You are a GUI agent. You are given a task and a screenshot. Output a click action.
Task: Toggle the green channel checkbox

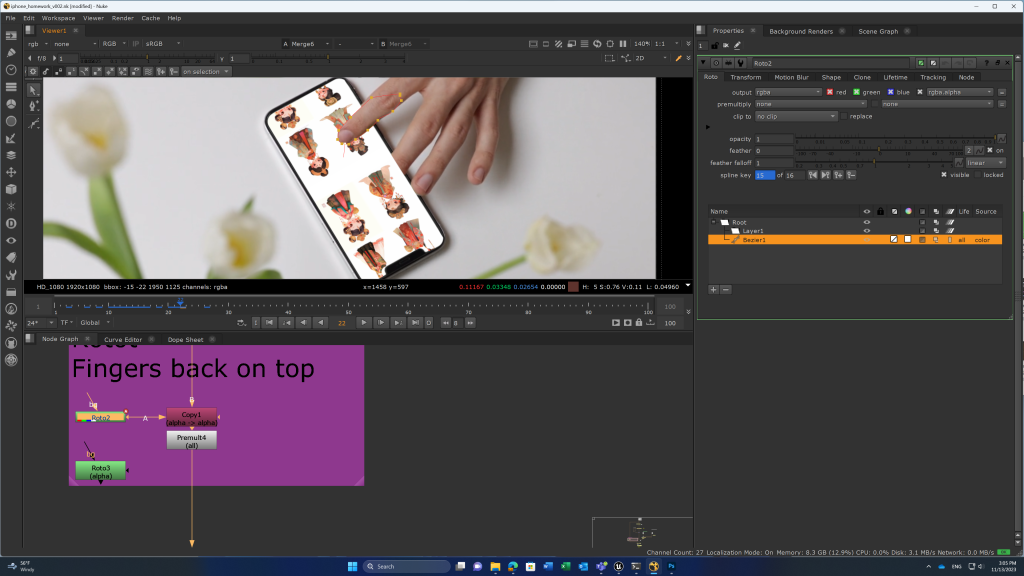tap(856, 92)
